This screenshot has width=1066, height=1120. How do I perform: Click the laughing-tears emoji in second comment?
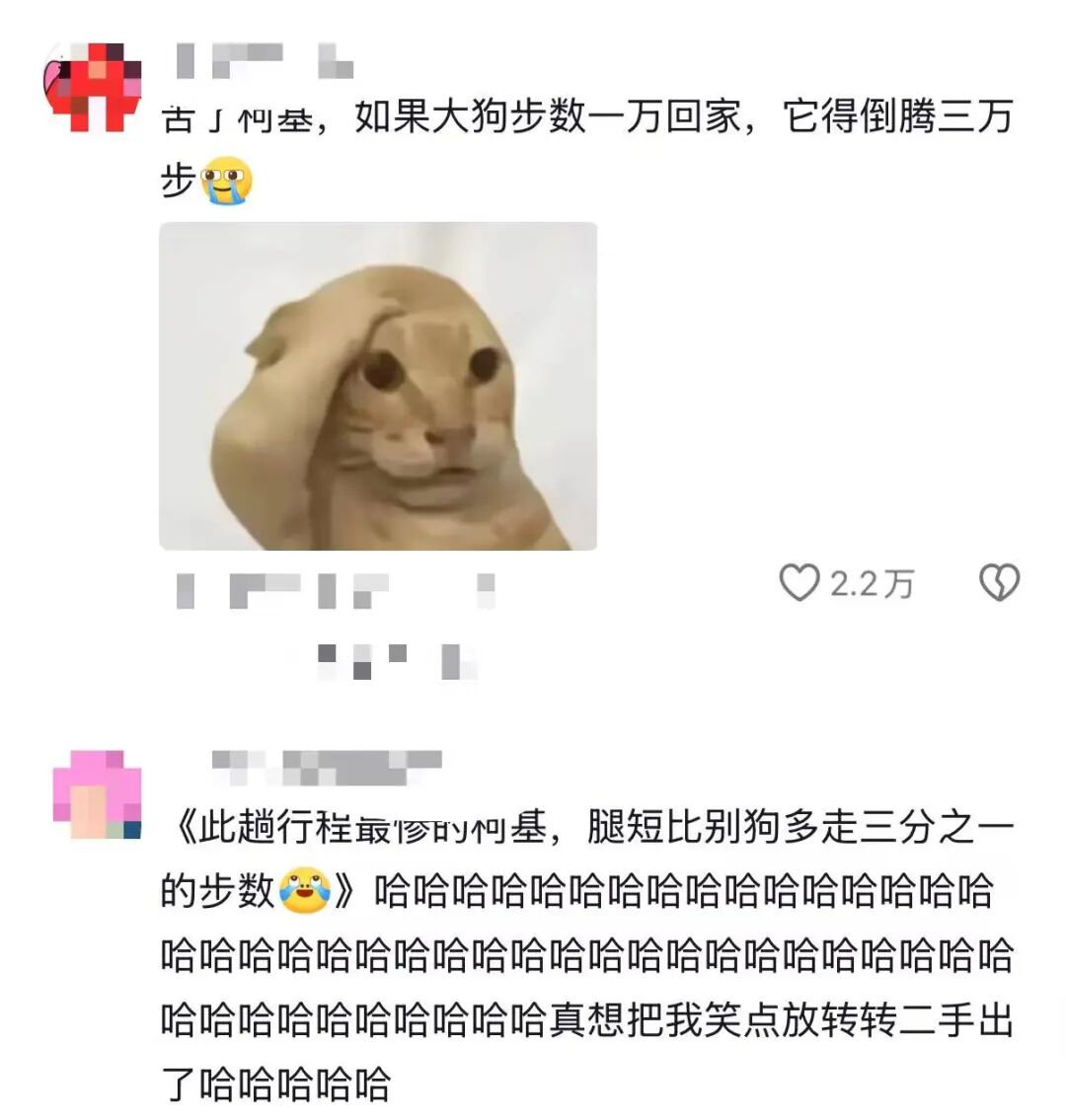[x=305, y=890]
